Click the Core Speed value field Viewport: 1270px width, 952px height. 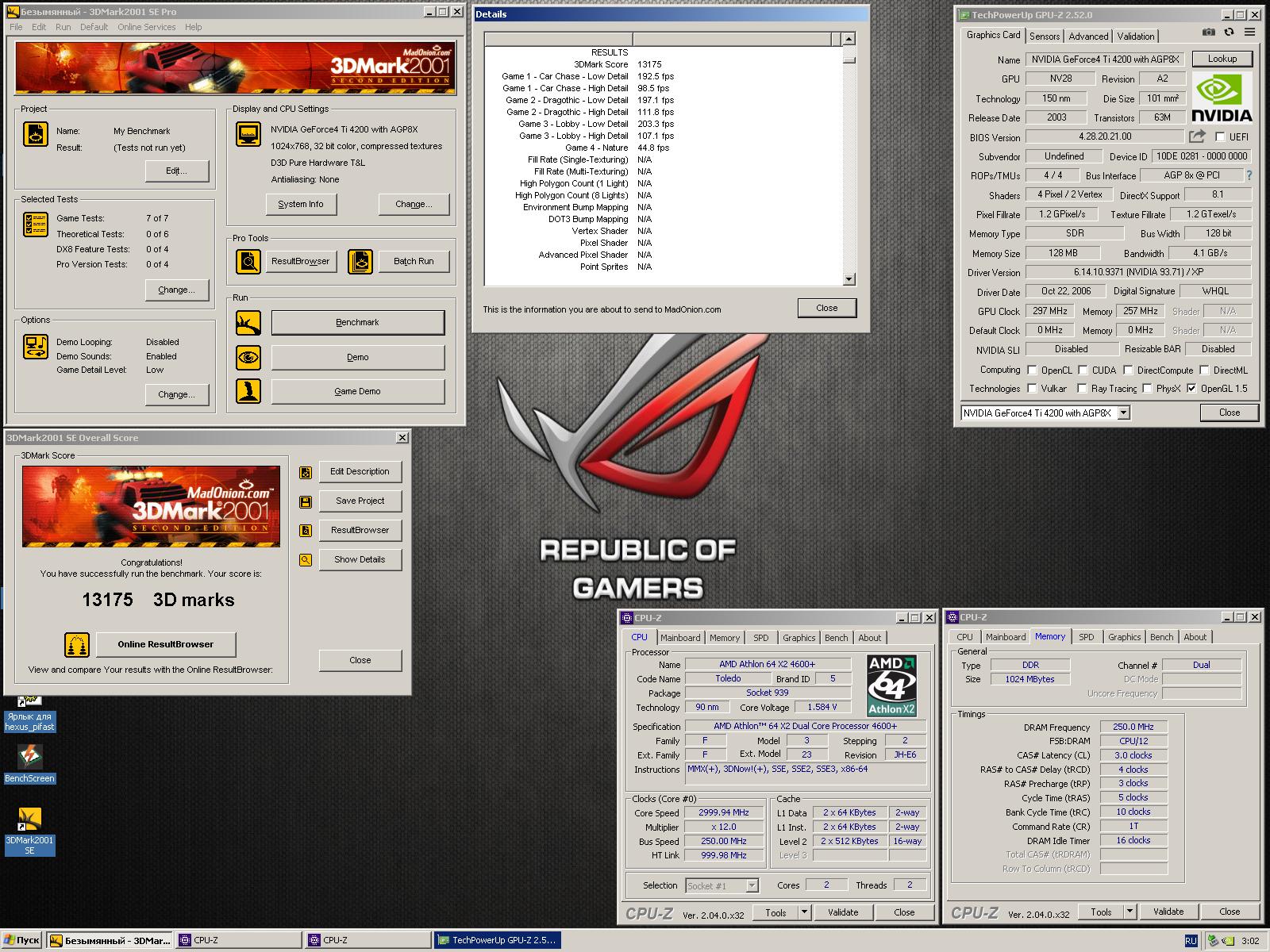coord(724,813)
